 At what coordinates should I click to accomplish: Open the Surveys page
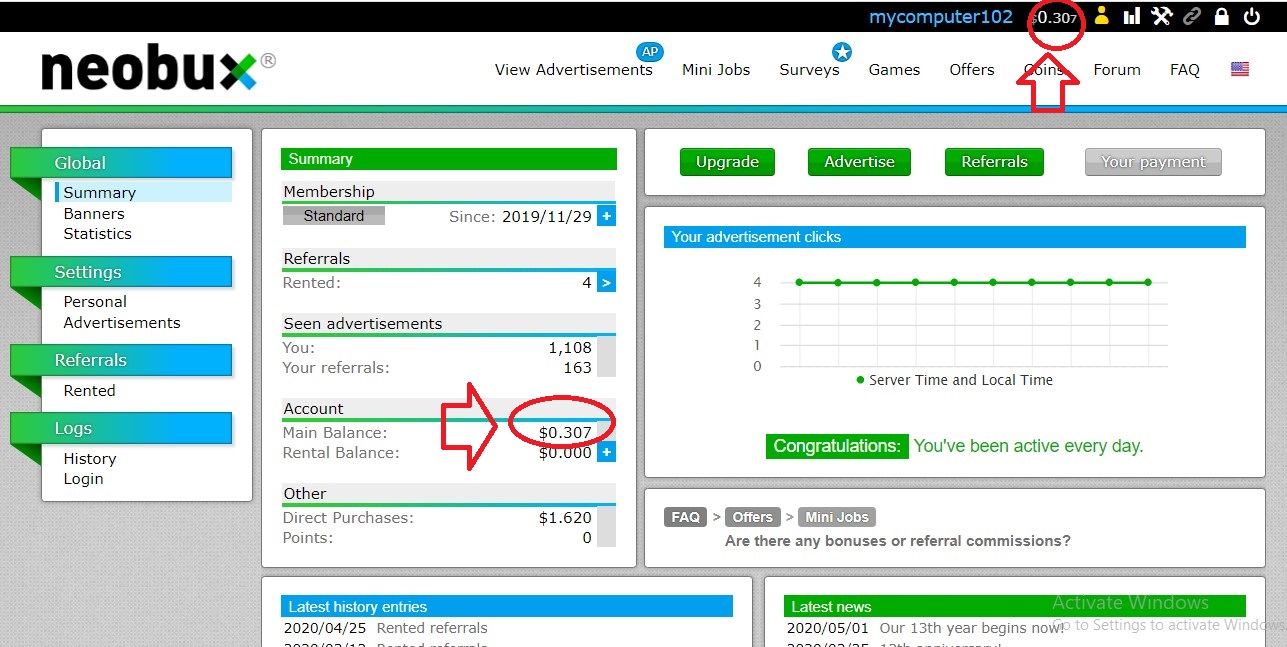coord(810,70)
